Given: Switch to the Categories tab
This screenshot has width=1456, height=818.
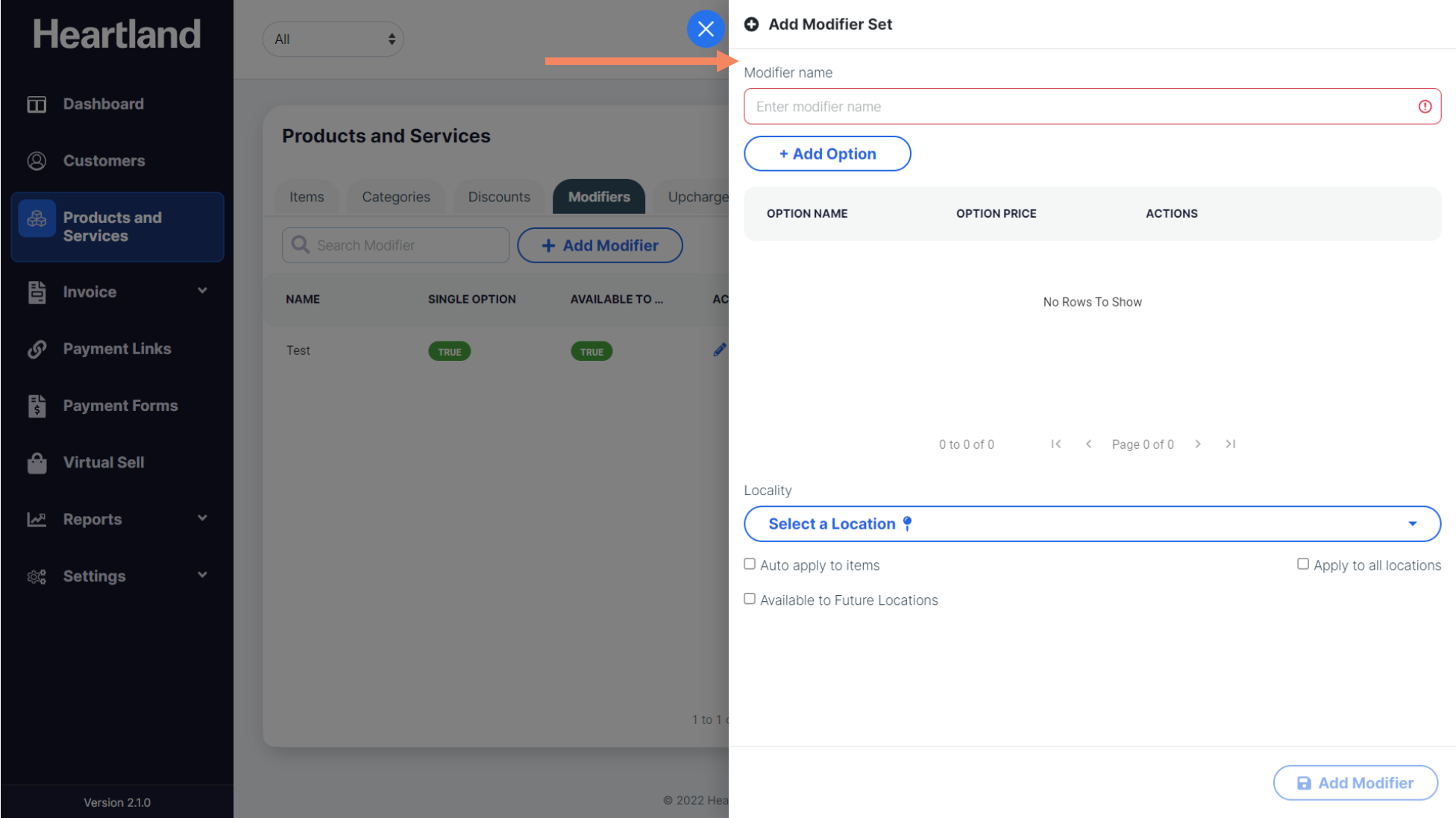Looking at the screenshot, I should [396, 197].
